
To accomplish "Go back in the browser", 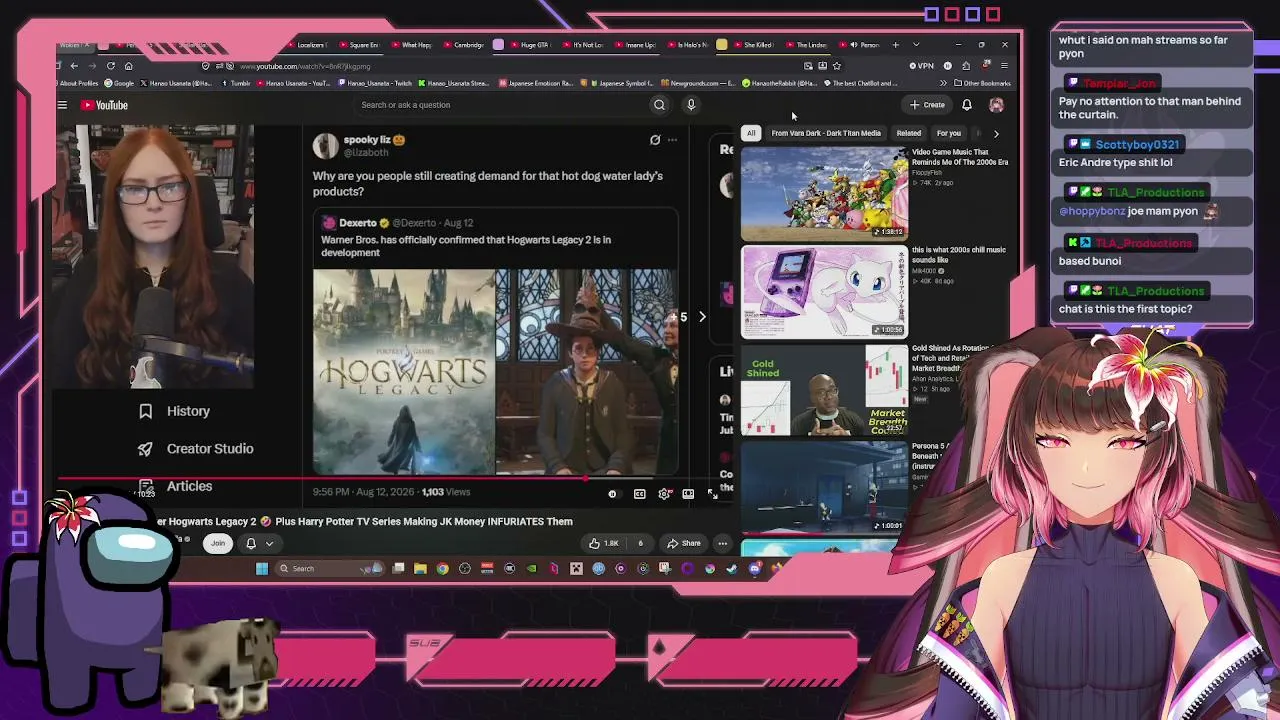I will [x=74, y=66].
